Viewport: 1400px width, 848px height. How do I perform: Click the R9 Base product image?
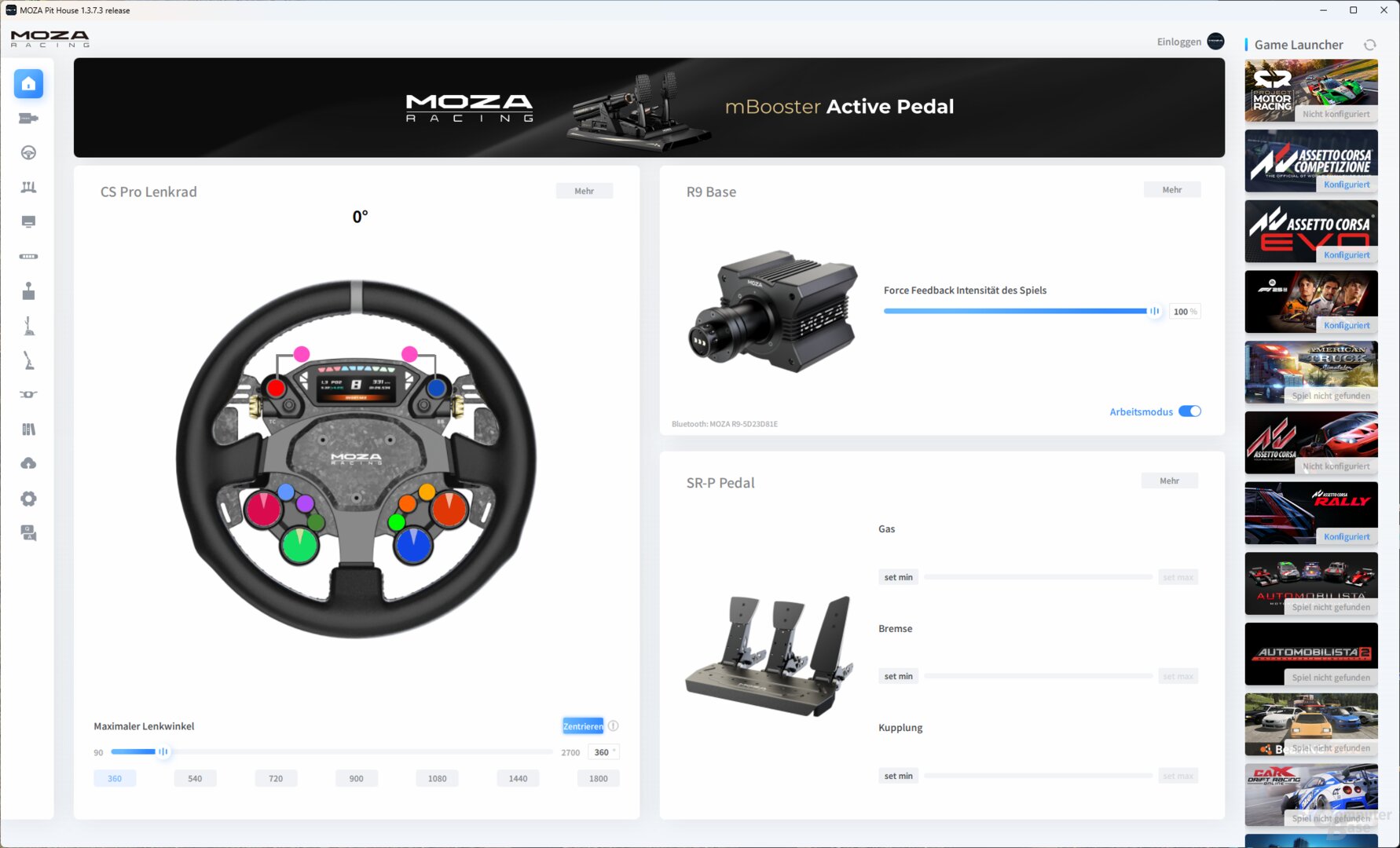(x=773, y=312)
